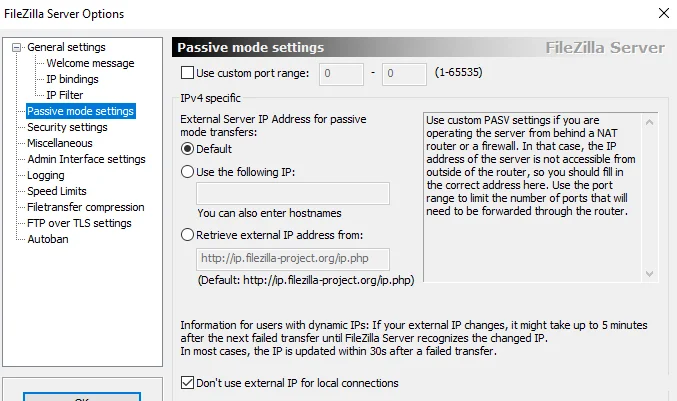Go to FTP over TLS settings
Screen dimensions: 677x401
click(79, 223)
